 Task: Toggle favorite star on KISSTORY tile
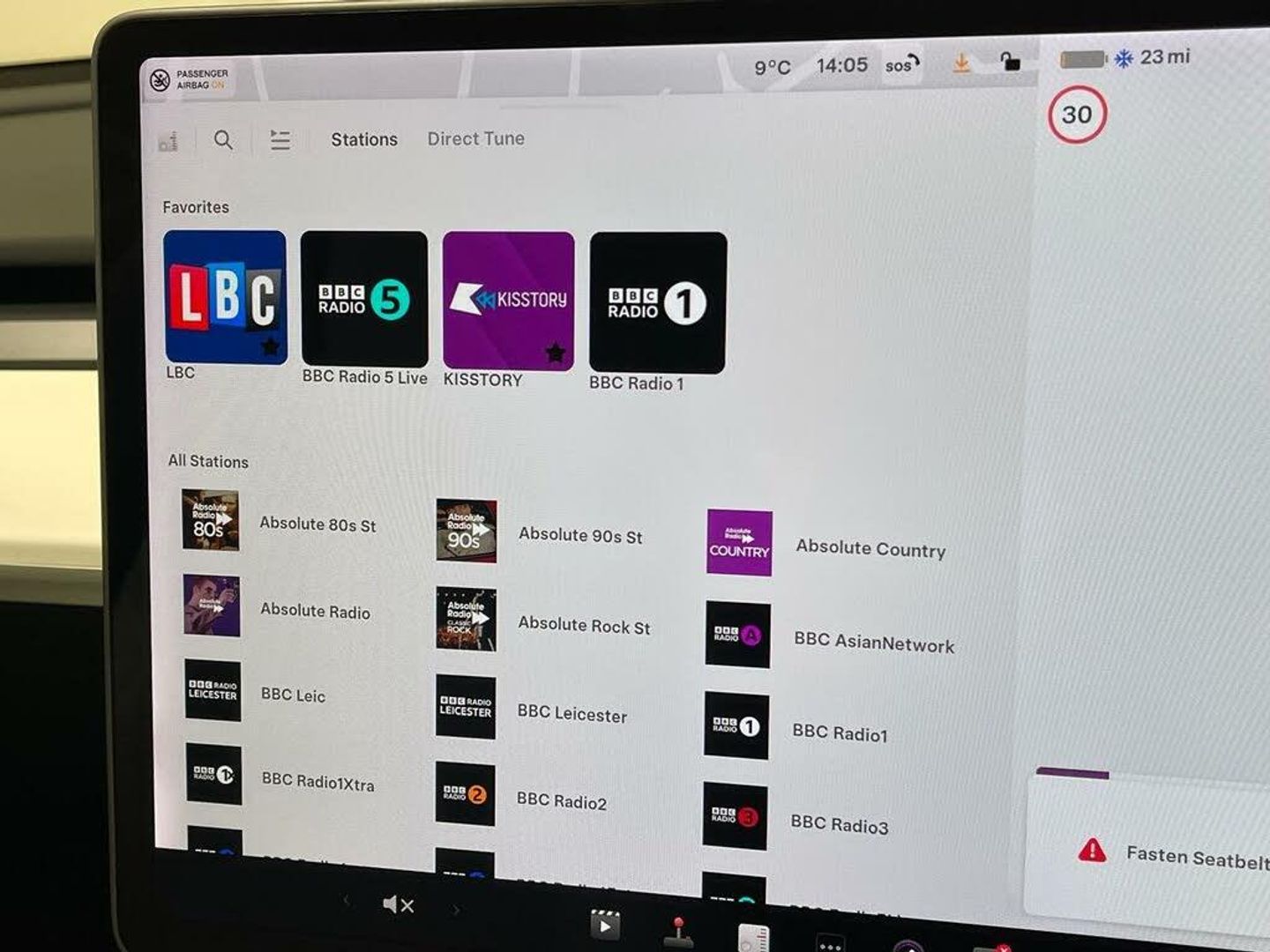coord(555,353)
